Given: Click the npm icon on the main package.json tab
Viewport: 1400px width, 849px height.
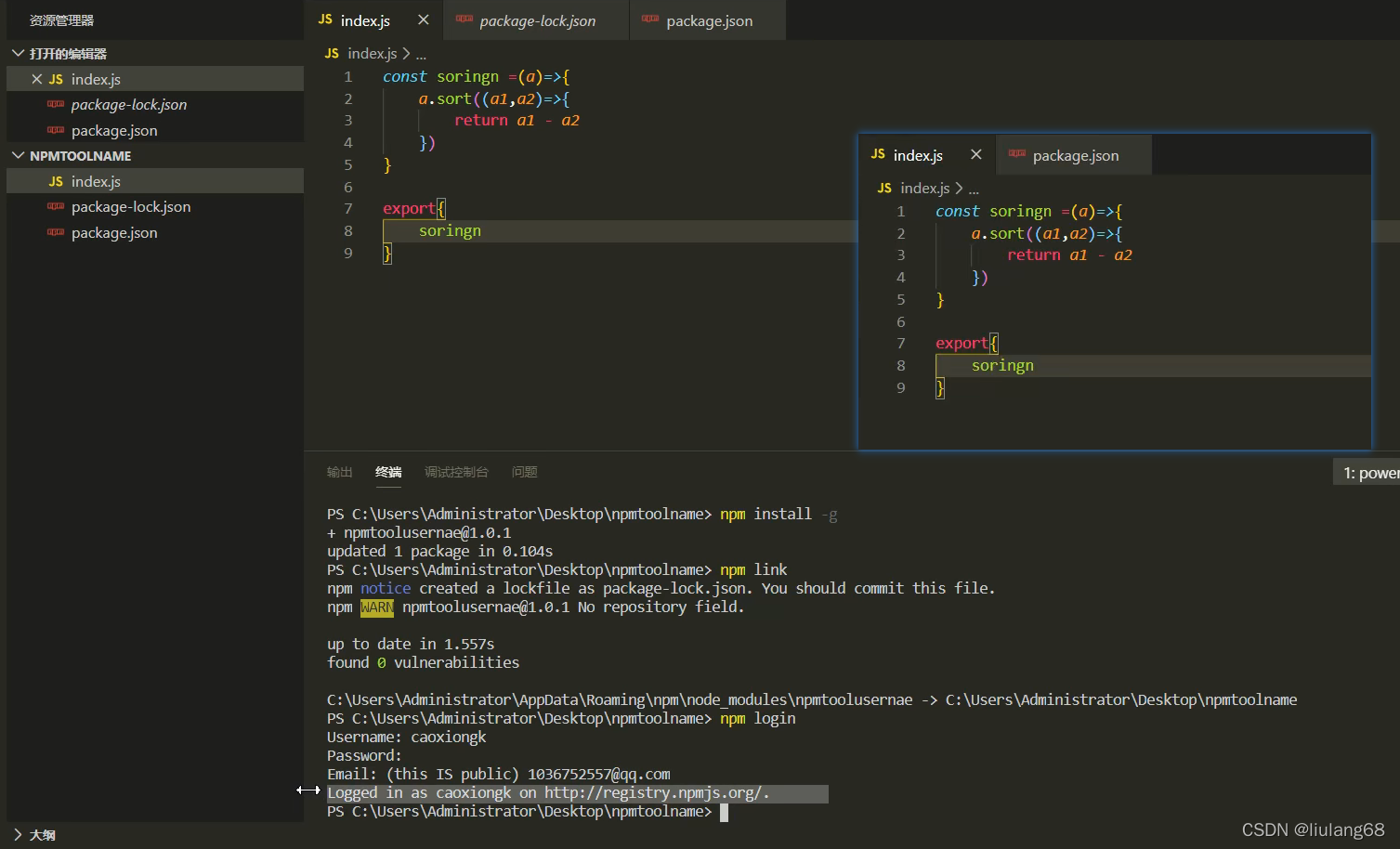Looking at the screenshot, I should (650, 19).
